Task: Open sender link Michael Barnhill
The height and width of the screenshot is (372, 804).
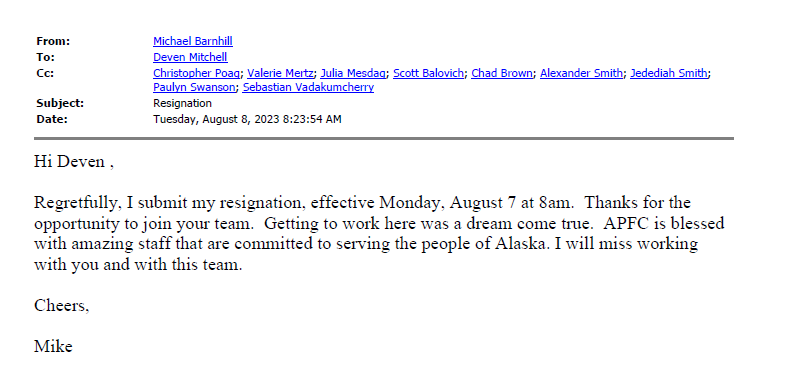Action: point(193,42)
